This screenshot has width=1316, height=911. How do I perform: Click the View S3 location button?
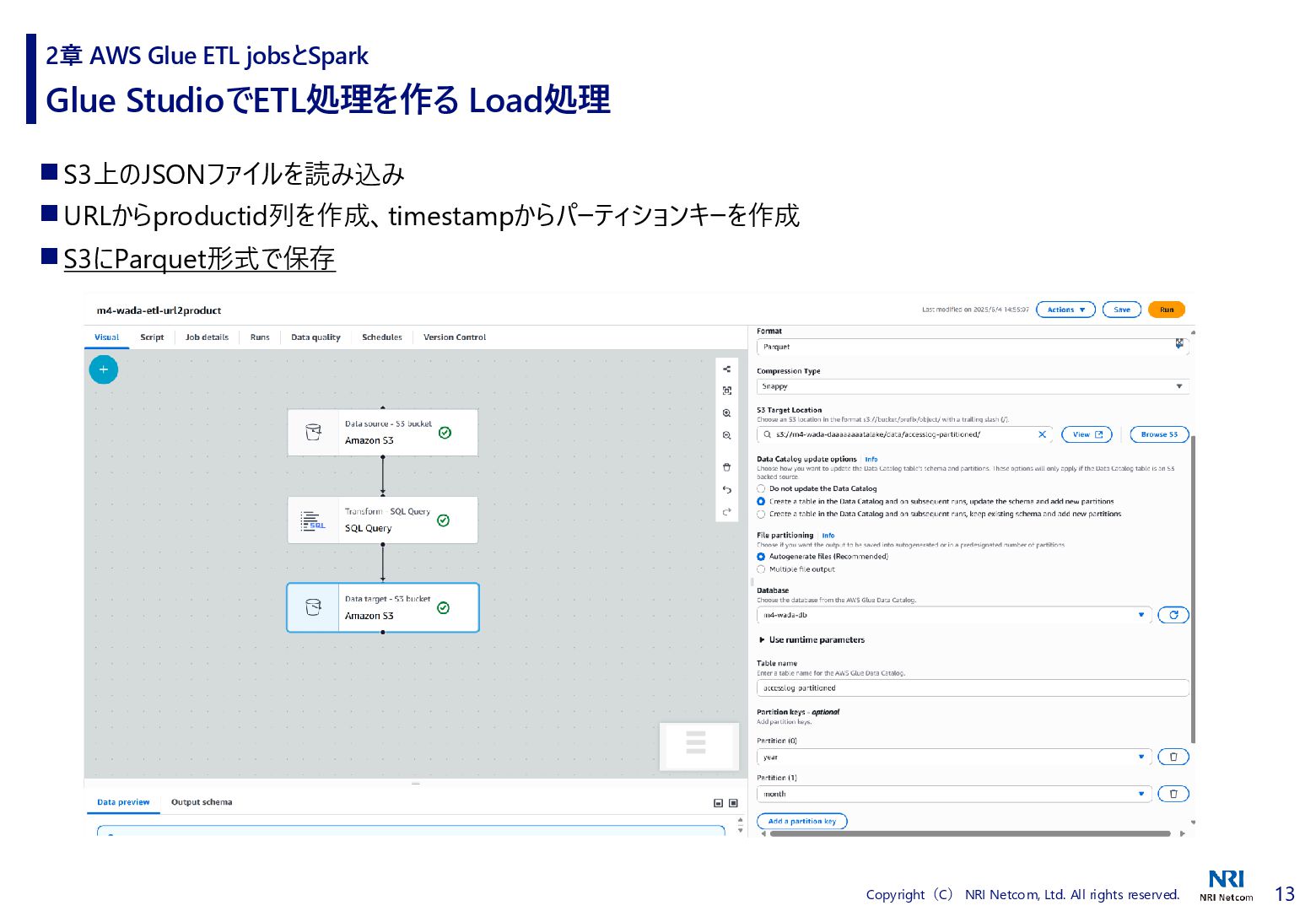click(x=1087, y=434)
